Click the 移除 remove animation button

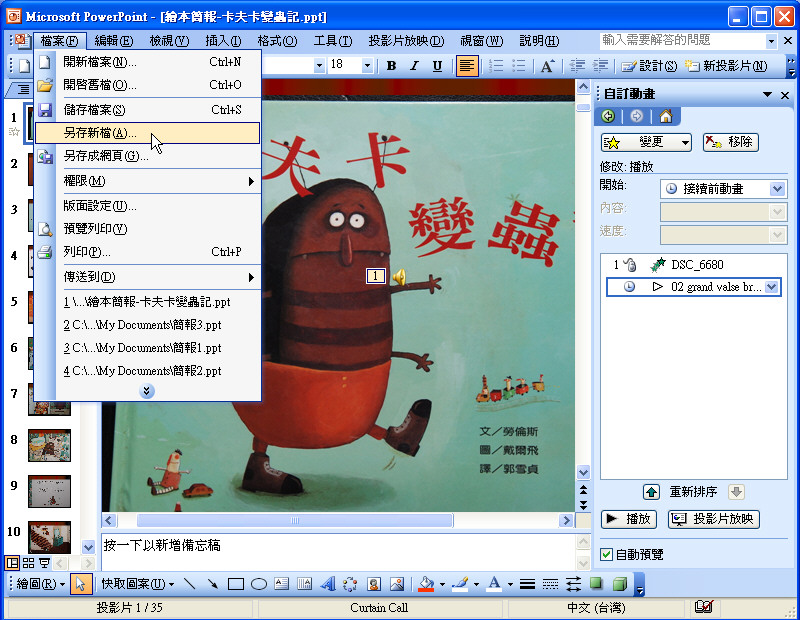[x=731, y=142]
